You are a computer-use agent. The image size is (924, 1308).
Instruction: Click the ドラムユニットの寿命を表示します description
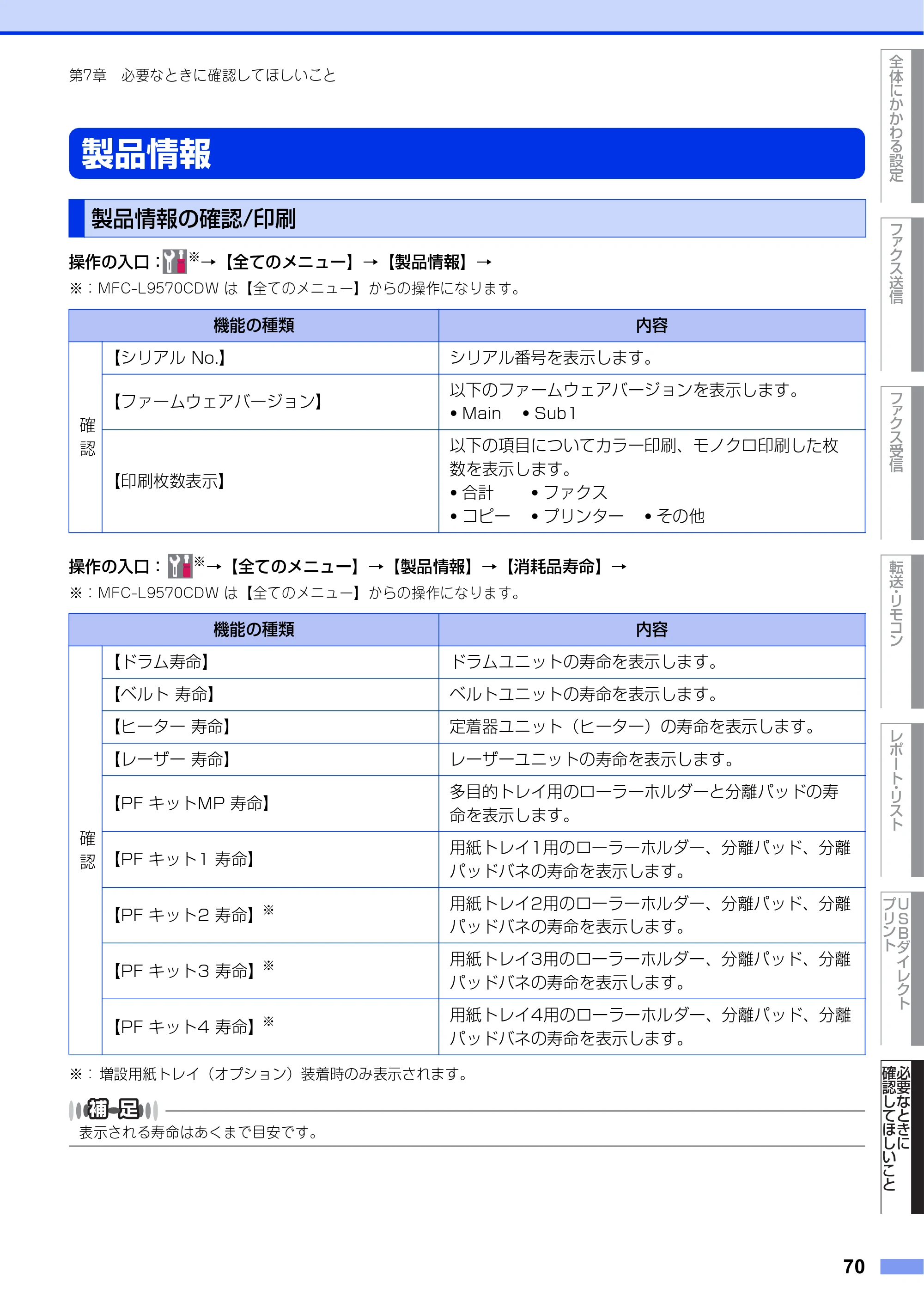pyautogui.click(x=584, y=662)
